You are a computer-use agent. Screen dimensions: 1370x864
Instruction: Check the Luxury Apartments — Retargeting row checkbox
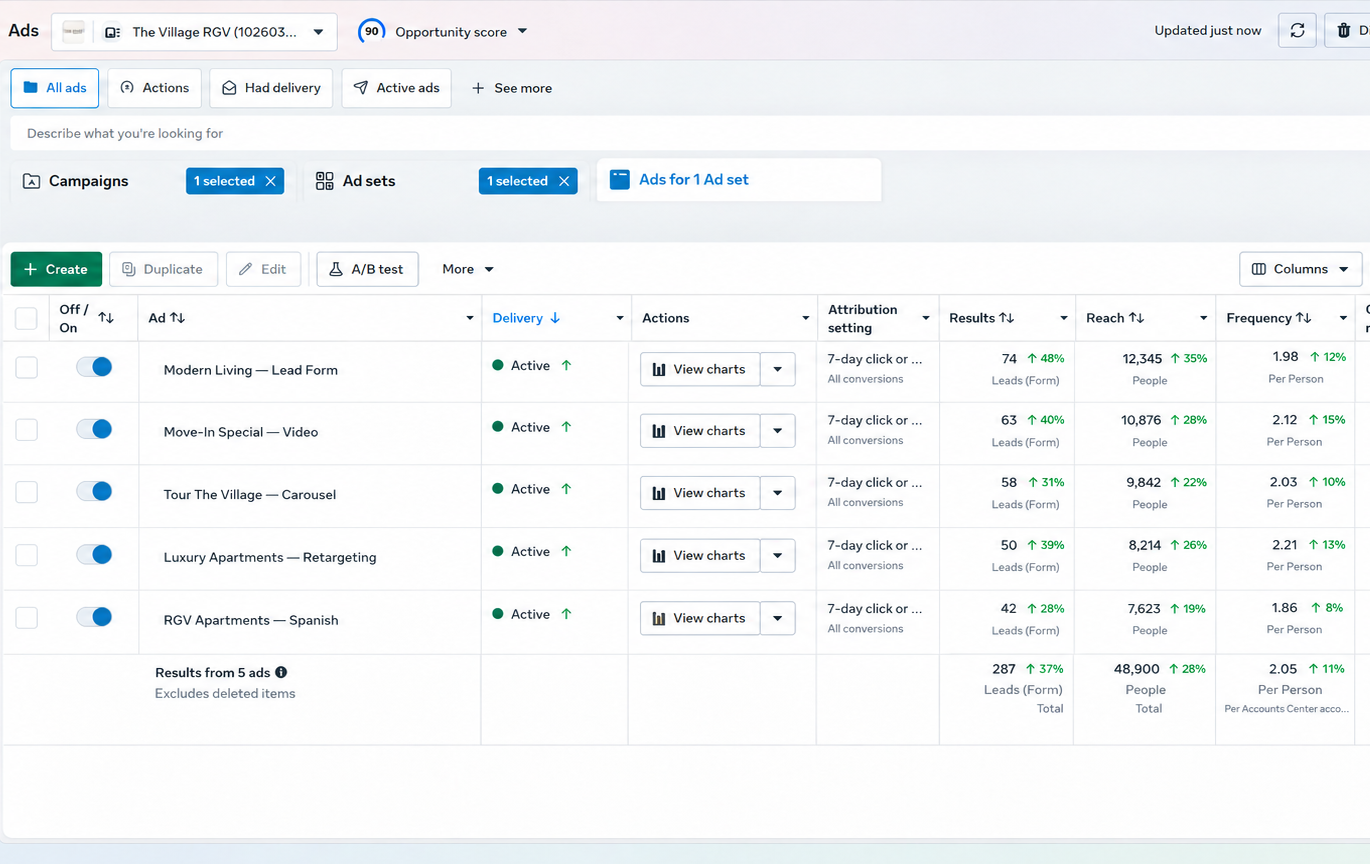pos(26,555)
